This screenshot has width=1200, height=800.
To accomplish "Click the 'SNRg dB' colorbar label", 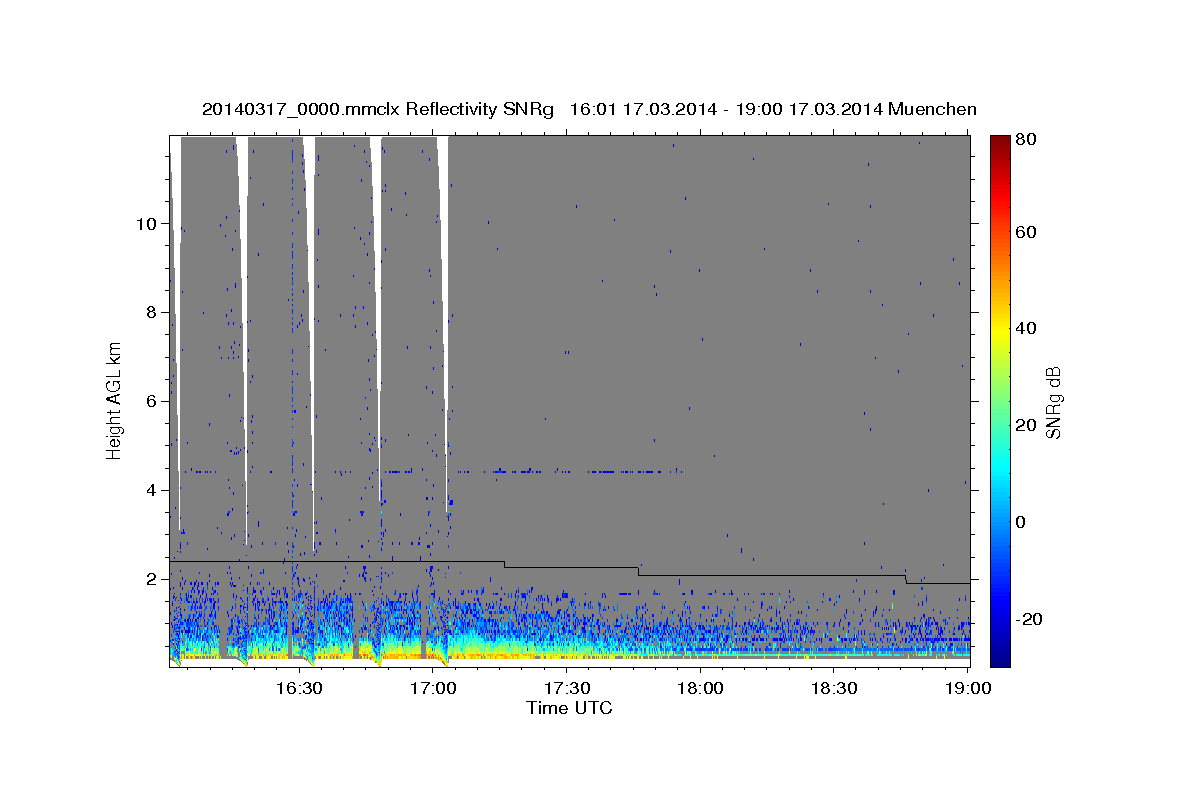I will [x=1053, y=402].
